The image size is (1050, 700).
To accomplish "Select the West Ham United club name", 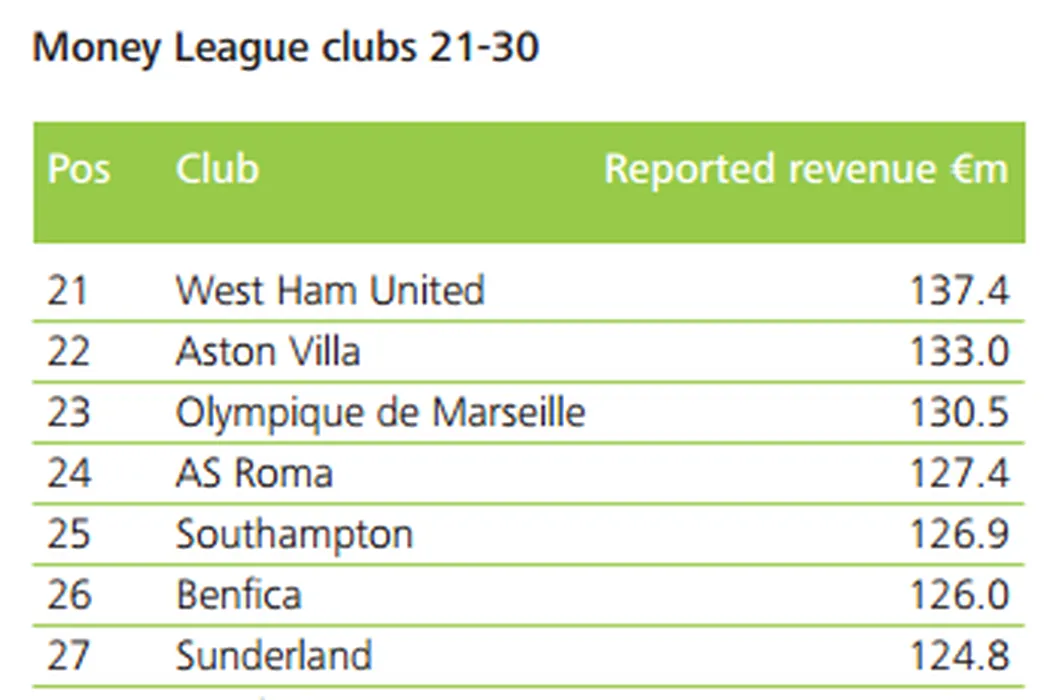I will point(330,291).
